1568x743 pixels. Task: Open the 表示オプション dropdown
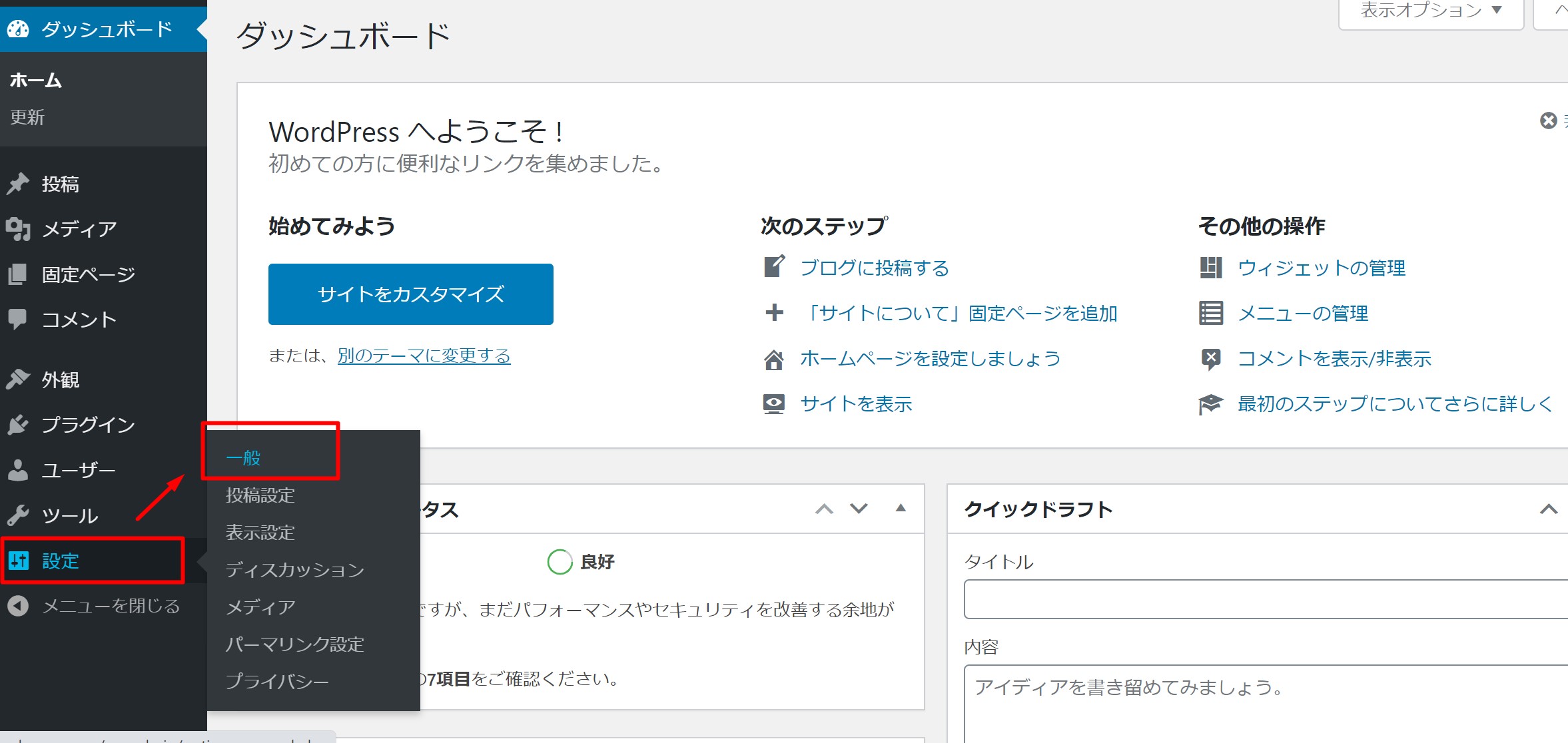1431,12
